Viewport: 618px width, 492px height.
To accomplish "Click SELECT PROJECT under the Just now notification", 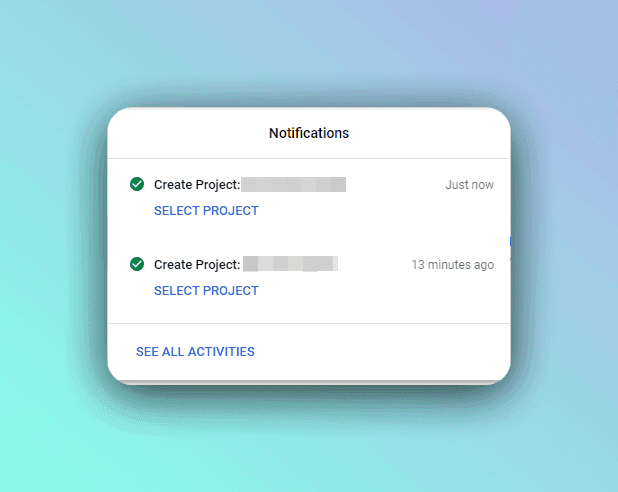I will point(206,211).
